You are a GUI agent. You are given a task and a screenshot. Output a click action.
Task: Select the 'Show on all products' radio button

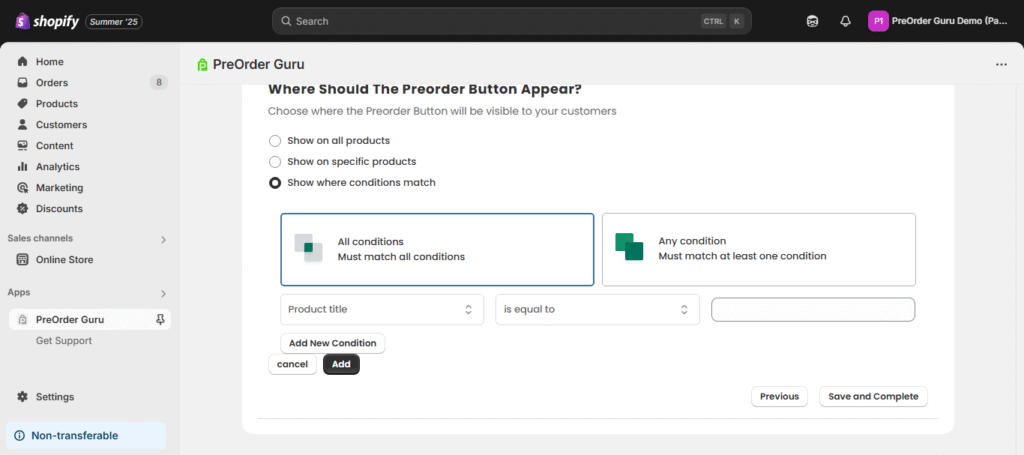[275, 141]
